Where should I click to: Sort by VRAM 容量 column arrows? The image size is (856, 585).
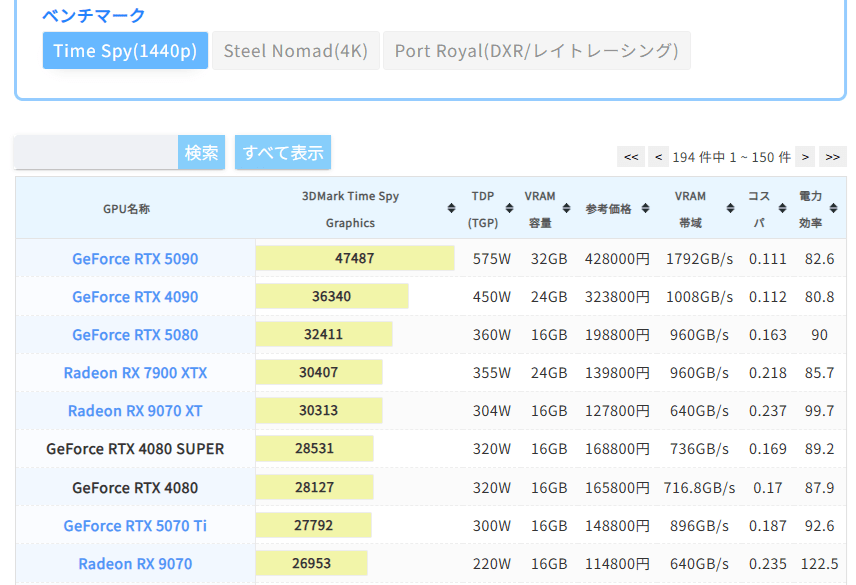566,208
